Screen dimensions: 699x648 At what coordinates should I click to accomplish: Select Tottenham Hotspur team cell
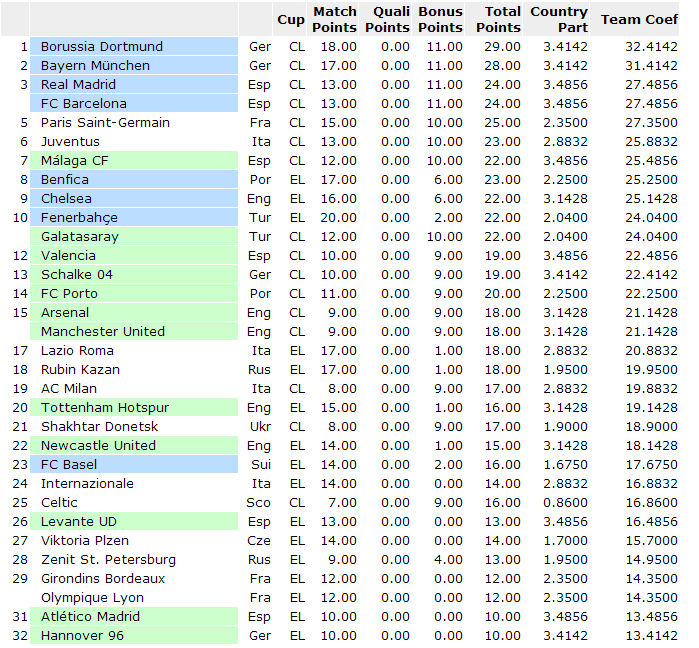coord(134,408)
